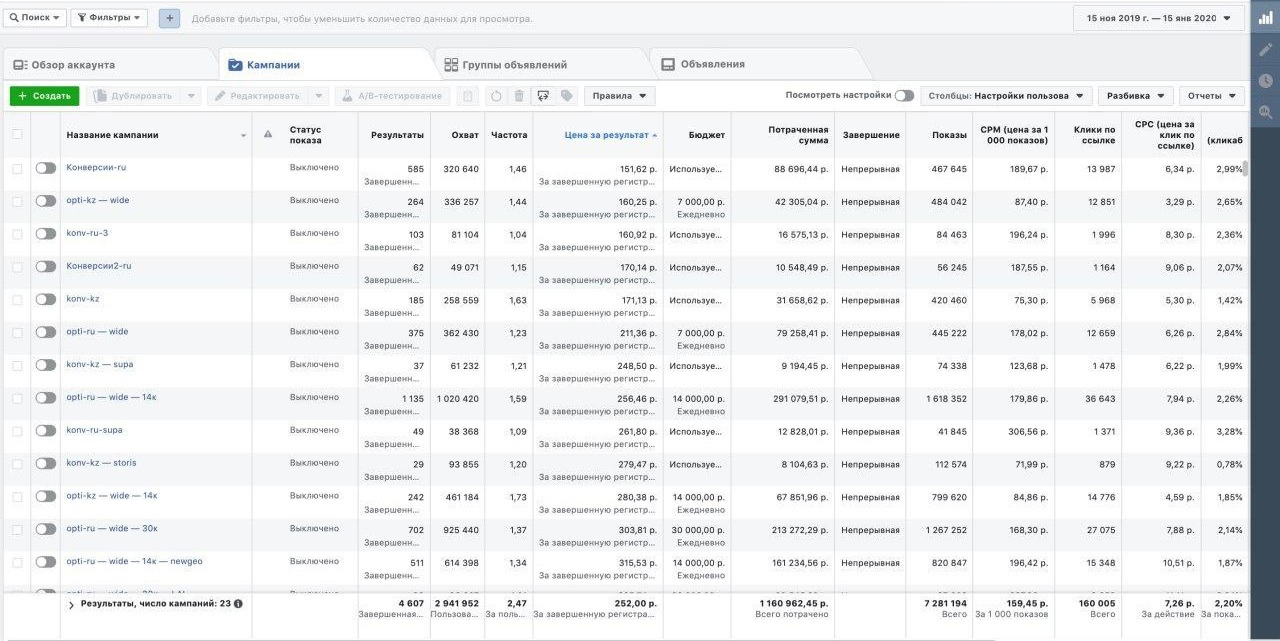Open the Отчеты dropdown

coord(1211,96)
